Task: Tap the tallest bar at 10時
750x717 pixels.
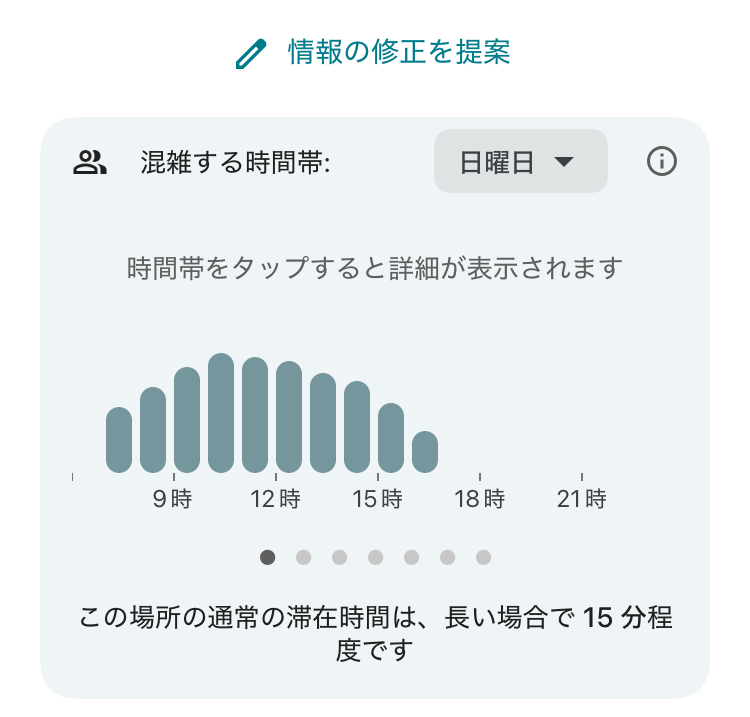Action: (221, 413)
